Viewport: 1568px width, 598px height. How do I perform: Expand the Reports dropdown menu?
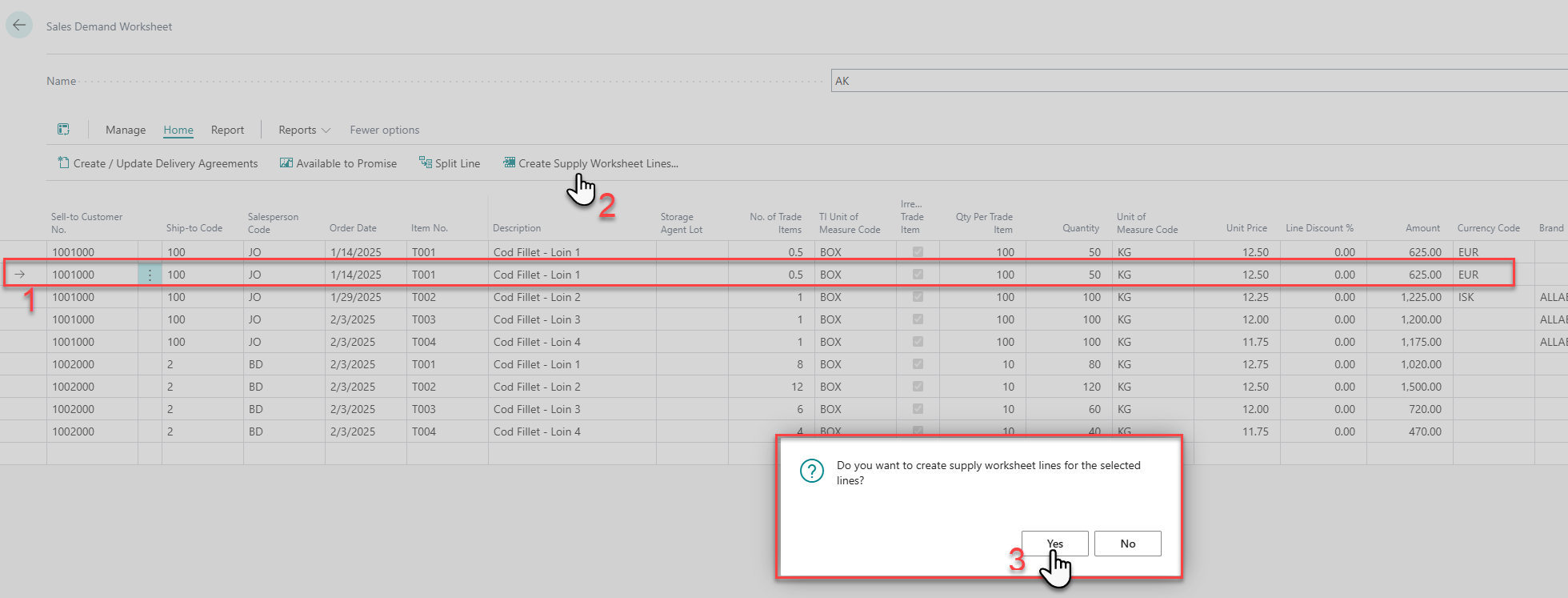[304, 130]
